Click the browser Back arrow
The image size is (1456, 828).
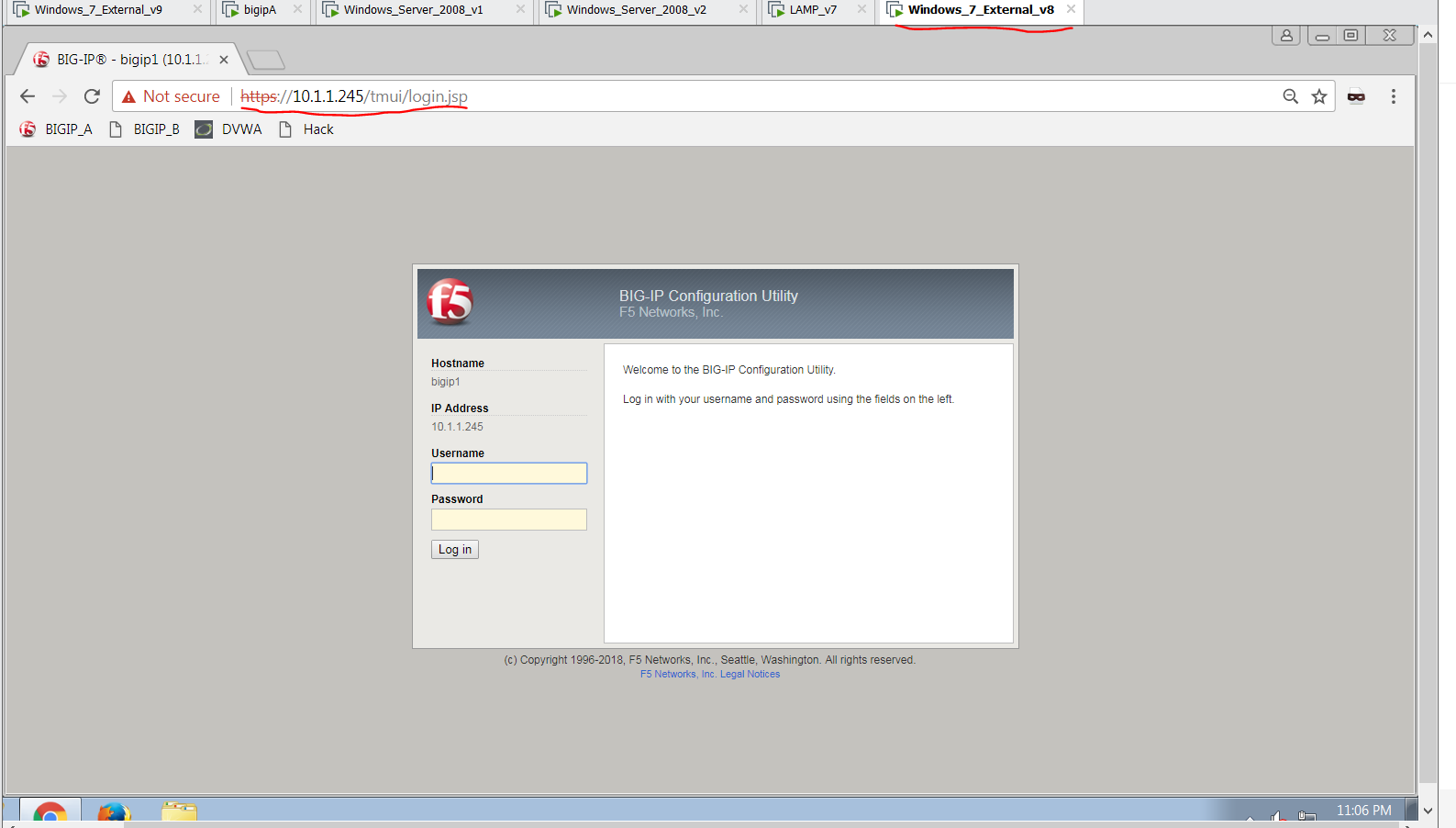28,96
